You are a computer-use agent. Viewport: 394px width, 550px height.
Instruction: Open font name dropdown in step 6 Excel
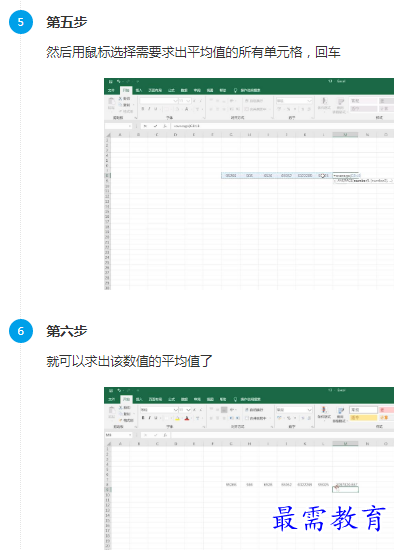pyautogui.click(x=175, y=410)
